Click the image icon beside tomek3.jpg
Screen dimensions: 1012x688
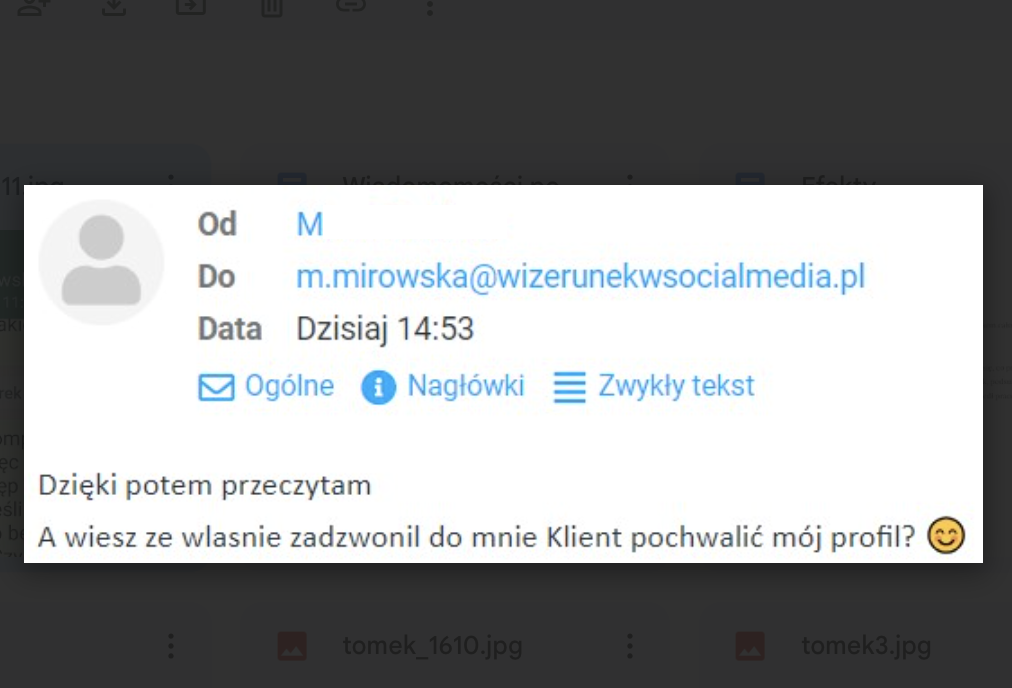[750, 645]
